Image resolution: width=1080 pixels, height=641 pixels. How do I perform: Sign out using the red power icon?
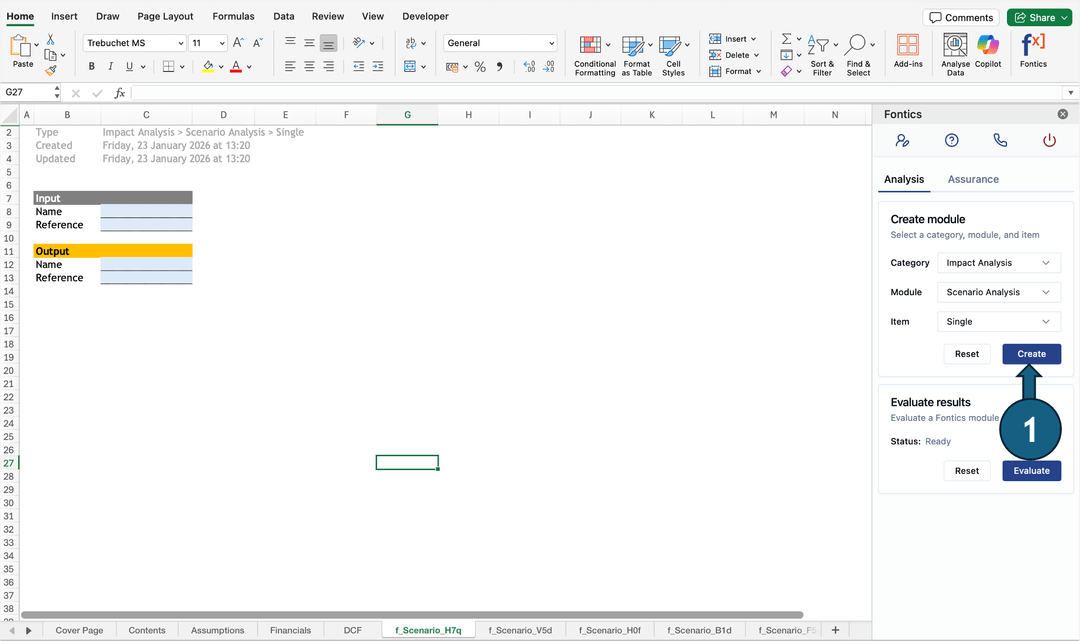coord(1049,141)
